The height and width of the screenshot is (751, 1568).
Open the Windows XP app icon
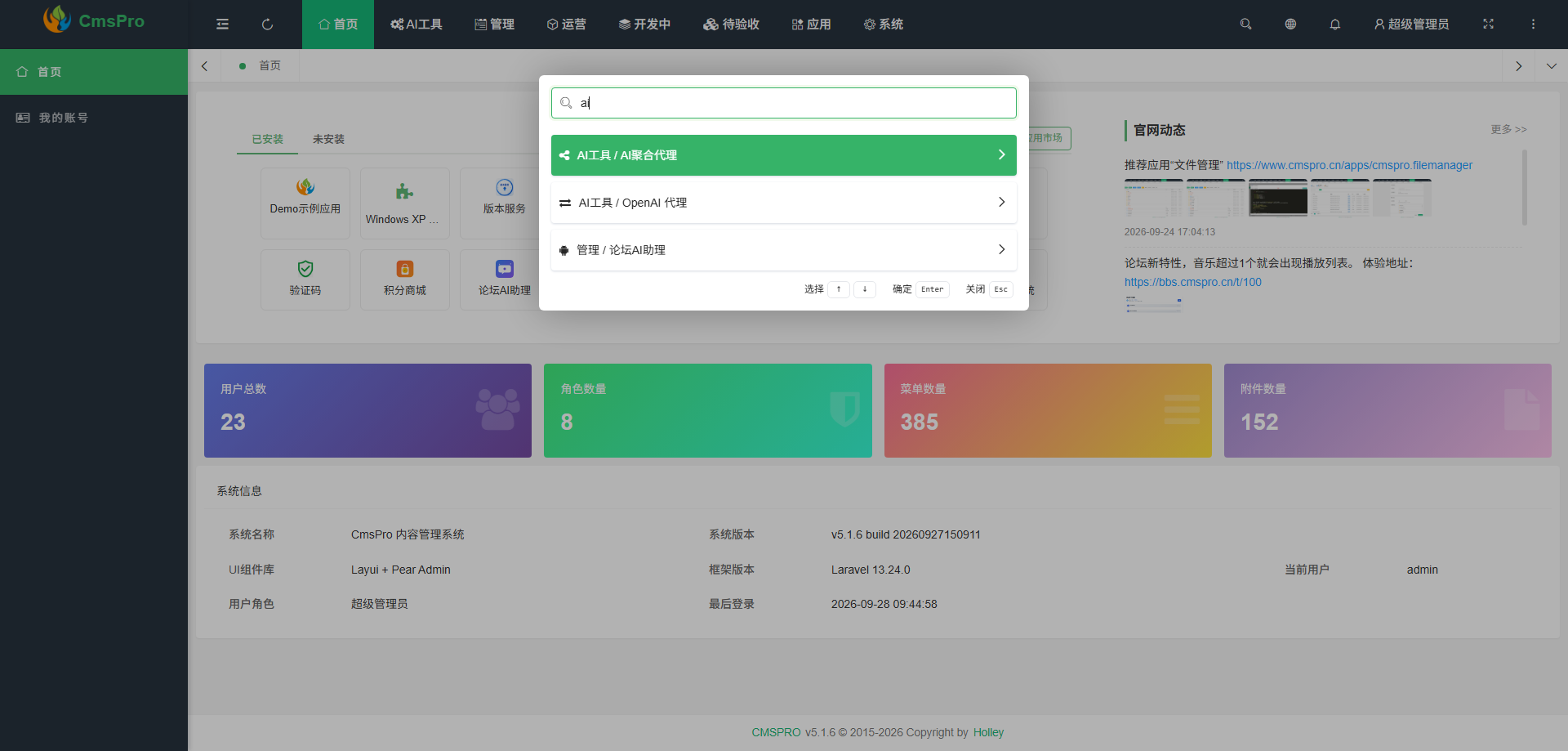pos(404,191)
